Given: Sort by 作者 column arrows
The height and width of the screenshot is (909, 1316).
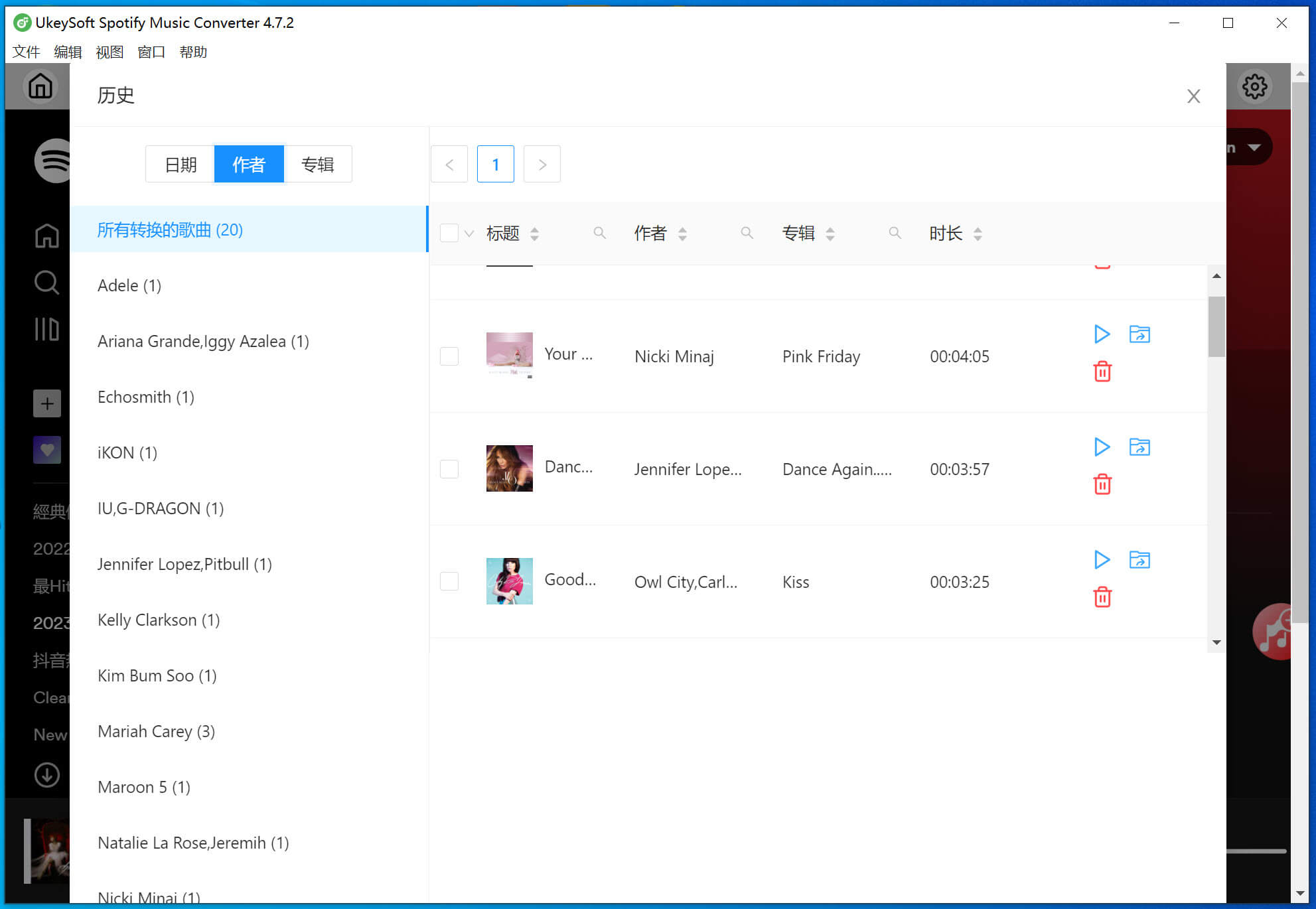Looking at the screenshot, I should coord(682,234).
